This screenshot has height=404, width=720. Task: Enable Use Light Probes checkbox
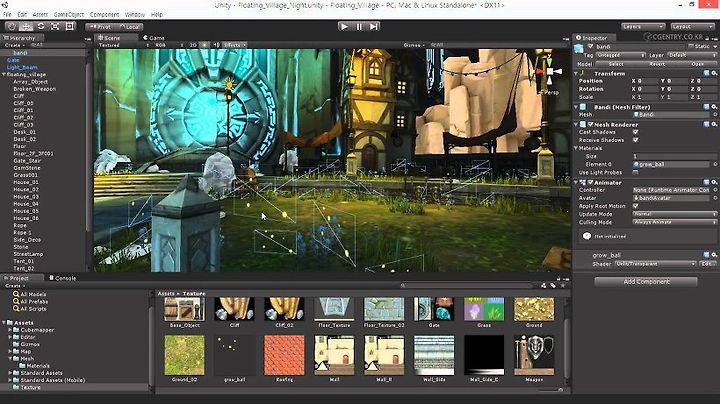click(x=636, y=173)
